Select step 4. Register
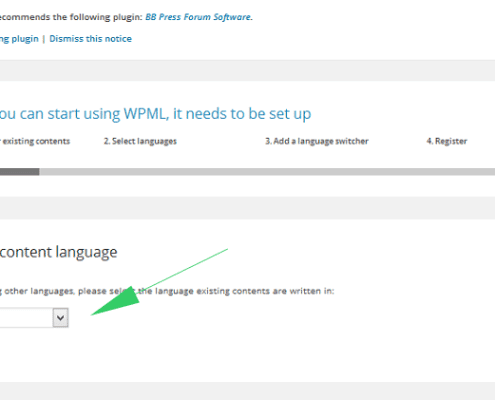This screenshot has height=400, width=495. click(447, 141)
